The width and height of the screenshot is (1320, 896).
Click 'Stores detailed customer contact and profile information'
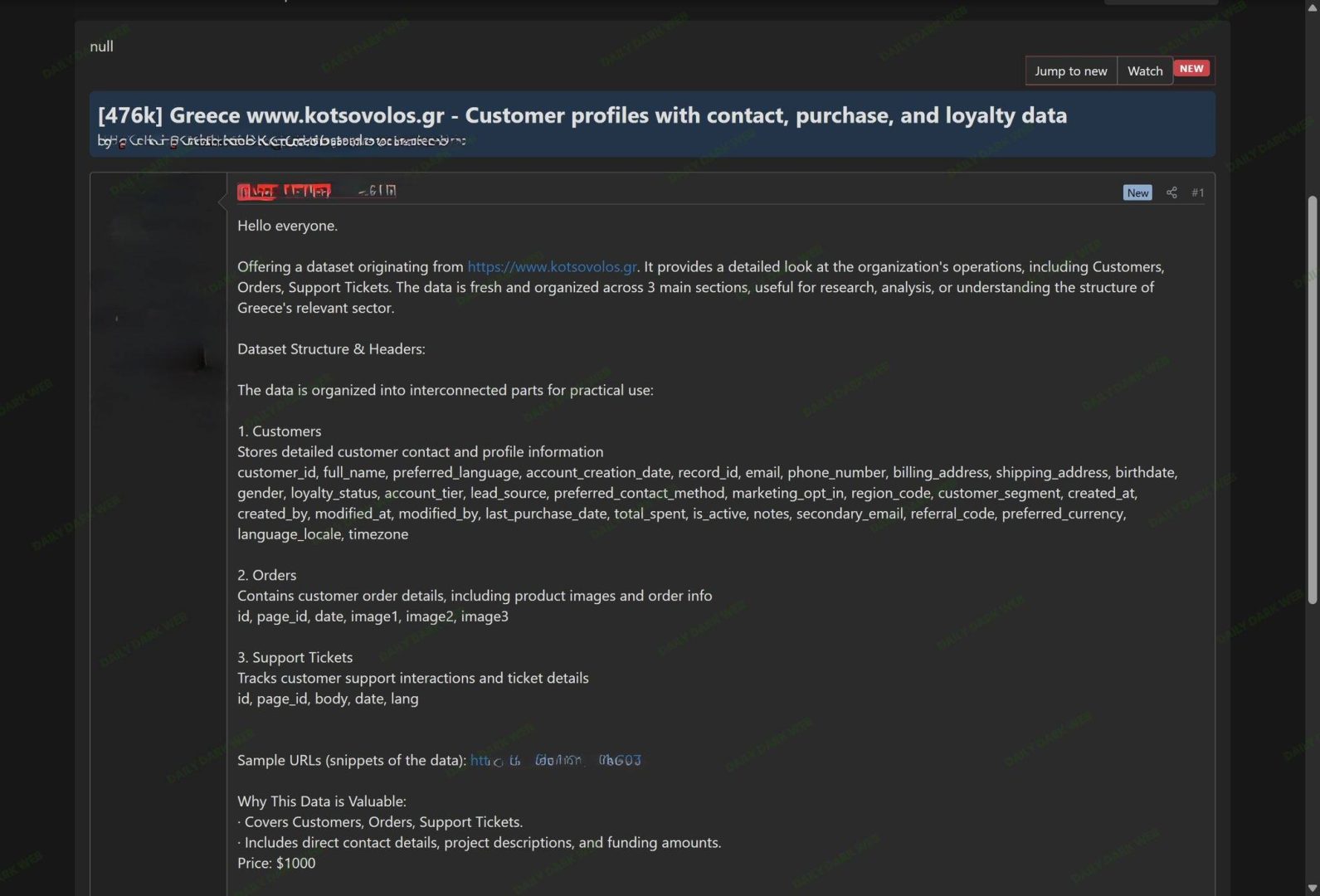coord(420,452)
